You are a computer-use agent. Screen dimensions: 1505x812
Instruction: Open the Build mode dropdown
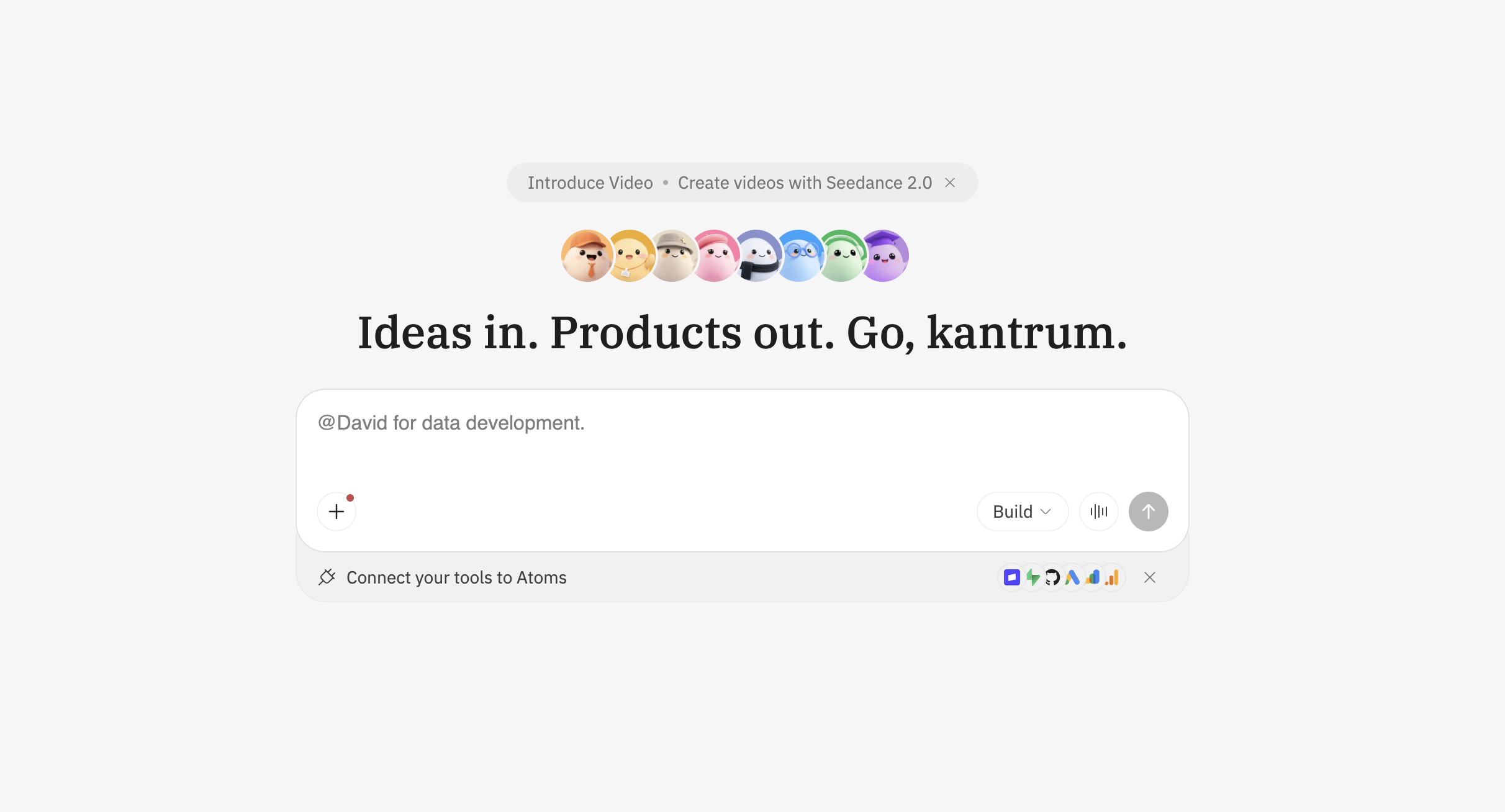tap(1023, 512)
